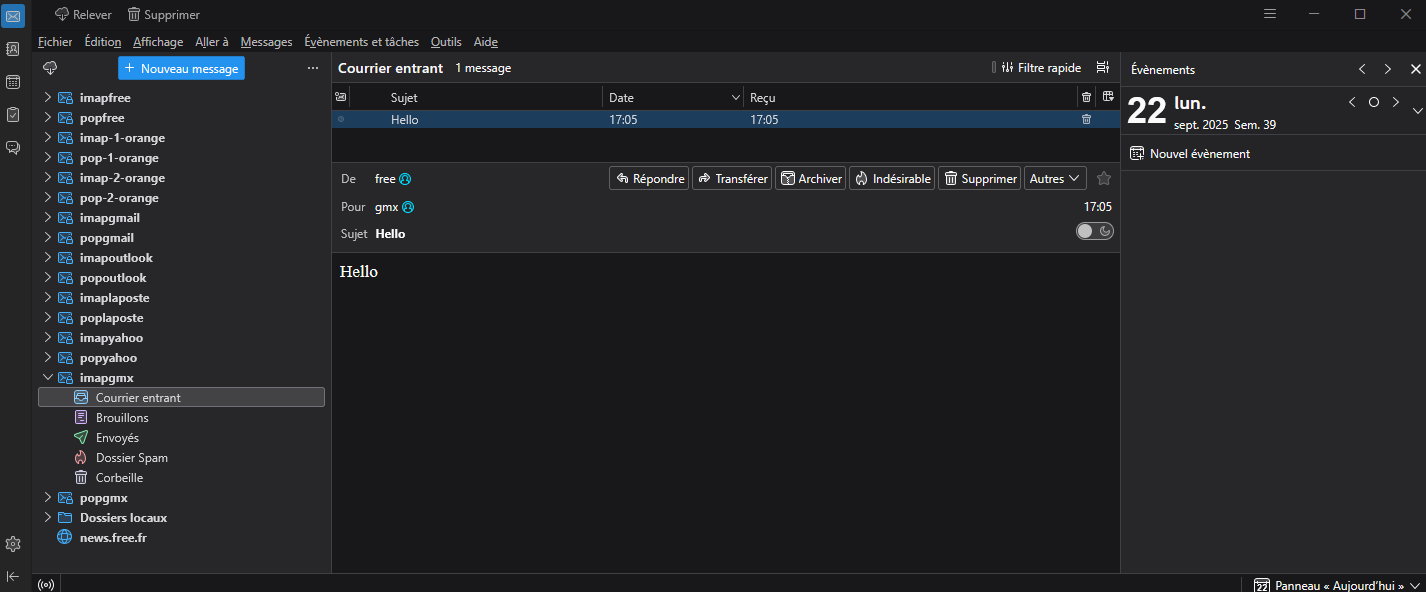The height and width of the screenshot is (592, 1426).
Task: Select the Brouillons folder
Action: point(122,418)
